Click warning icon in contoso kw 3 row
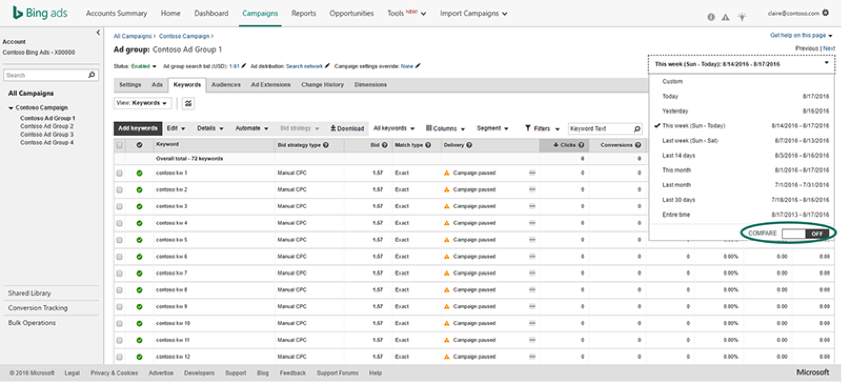 [446, 206]
